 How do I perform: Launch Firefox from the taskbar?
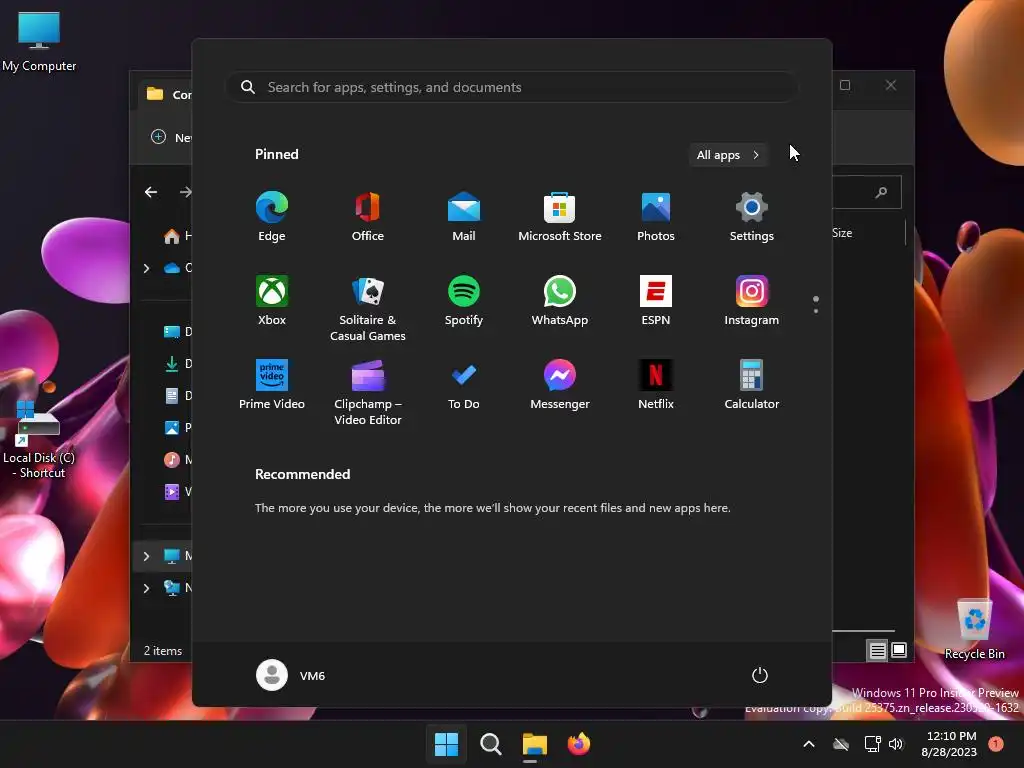(579, 744)
